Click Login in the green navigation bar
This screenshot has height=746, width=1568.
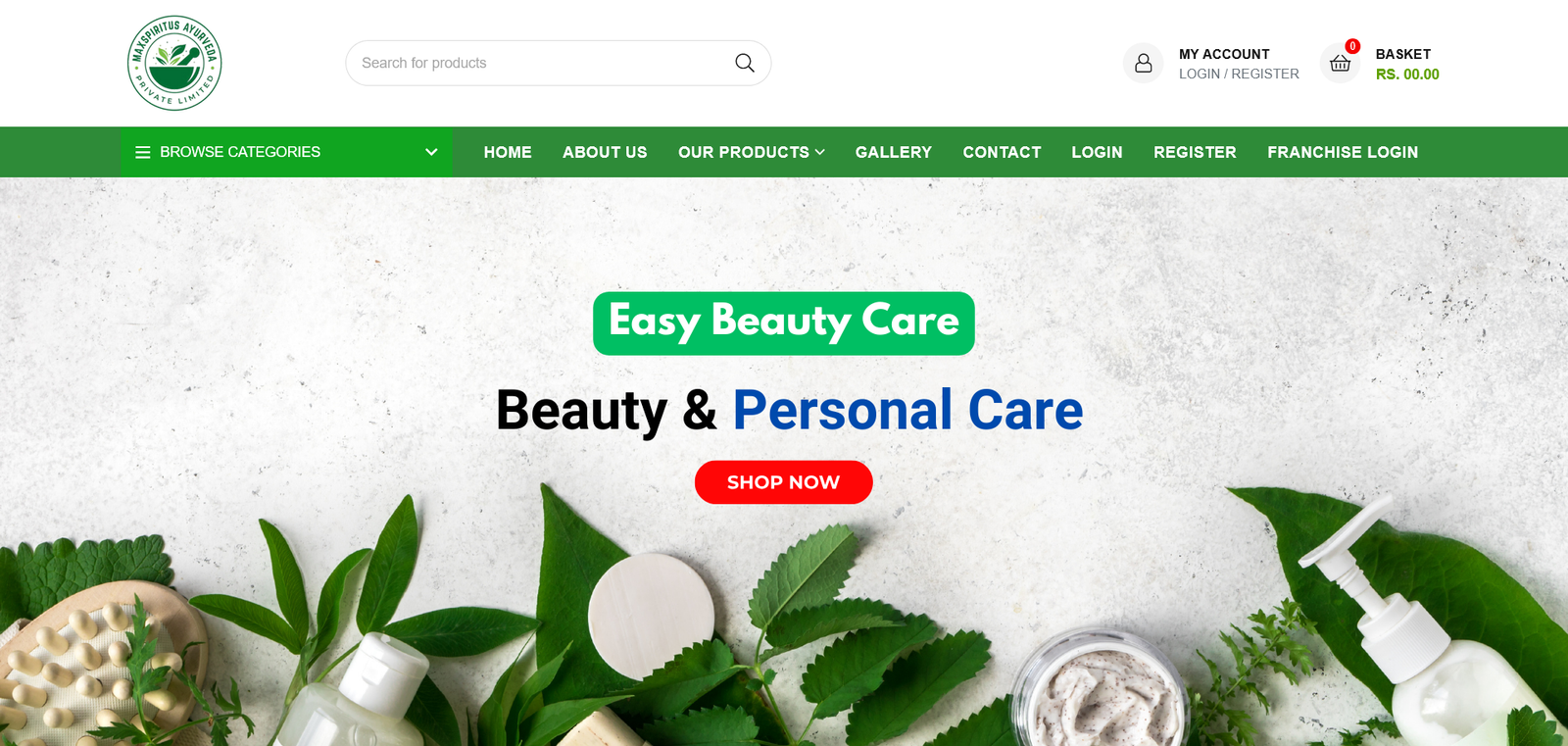click(1097, 152)
